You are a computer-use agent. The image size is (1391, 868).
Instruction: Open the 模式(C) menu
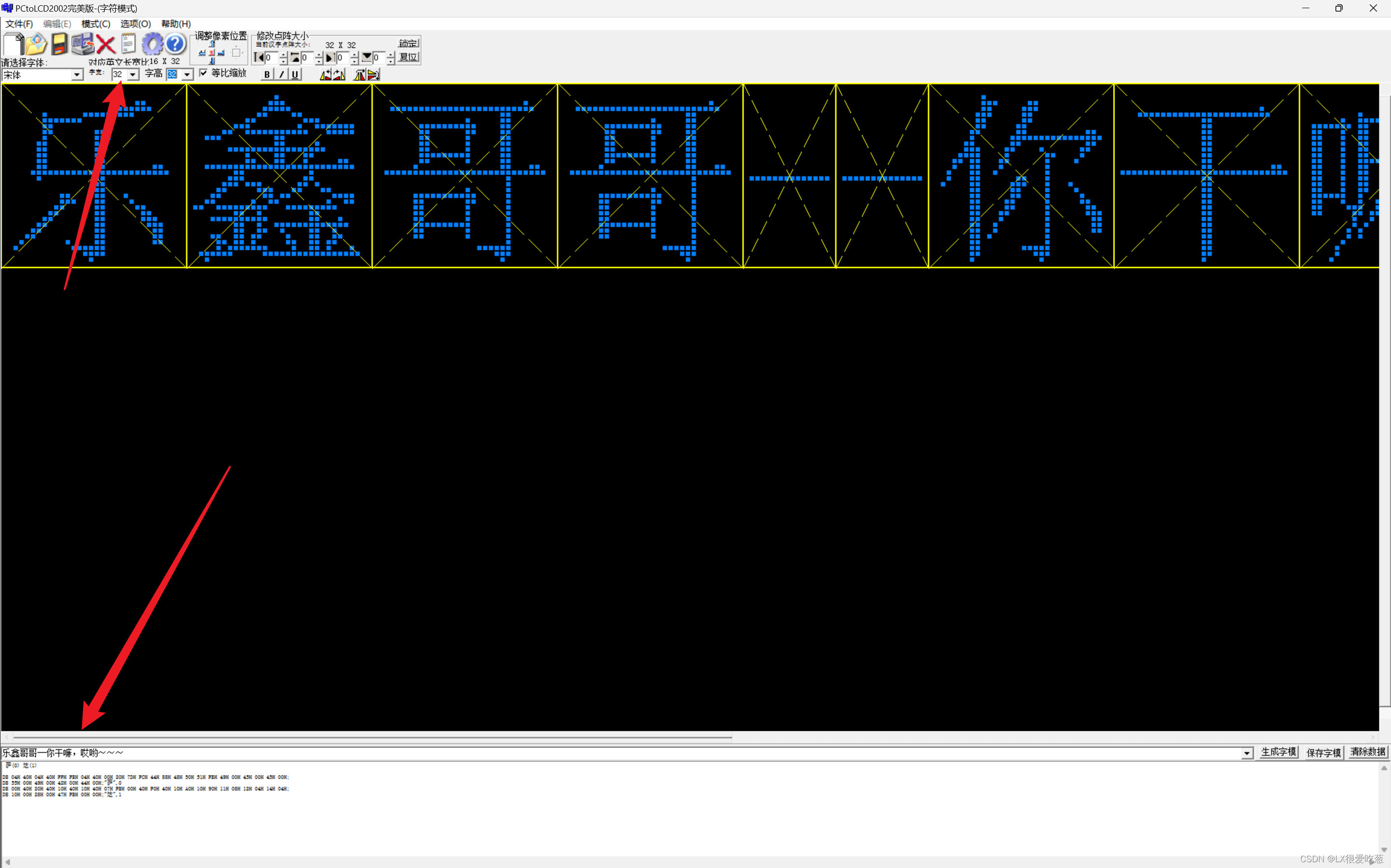pos(95,24)
